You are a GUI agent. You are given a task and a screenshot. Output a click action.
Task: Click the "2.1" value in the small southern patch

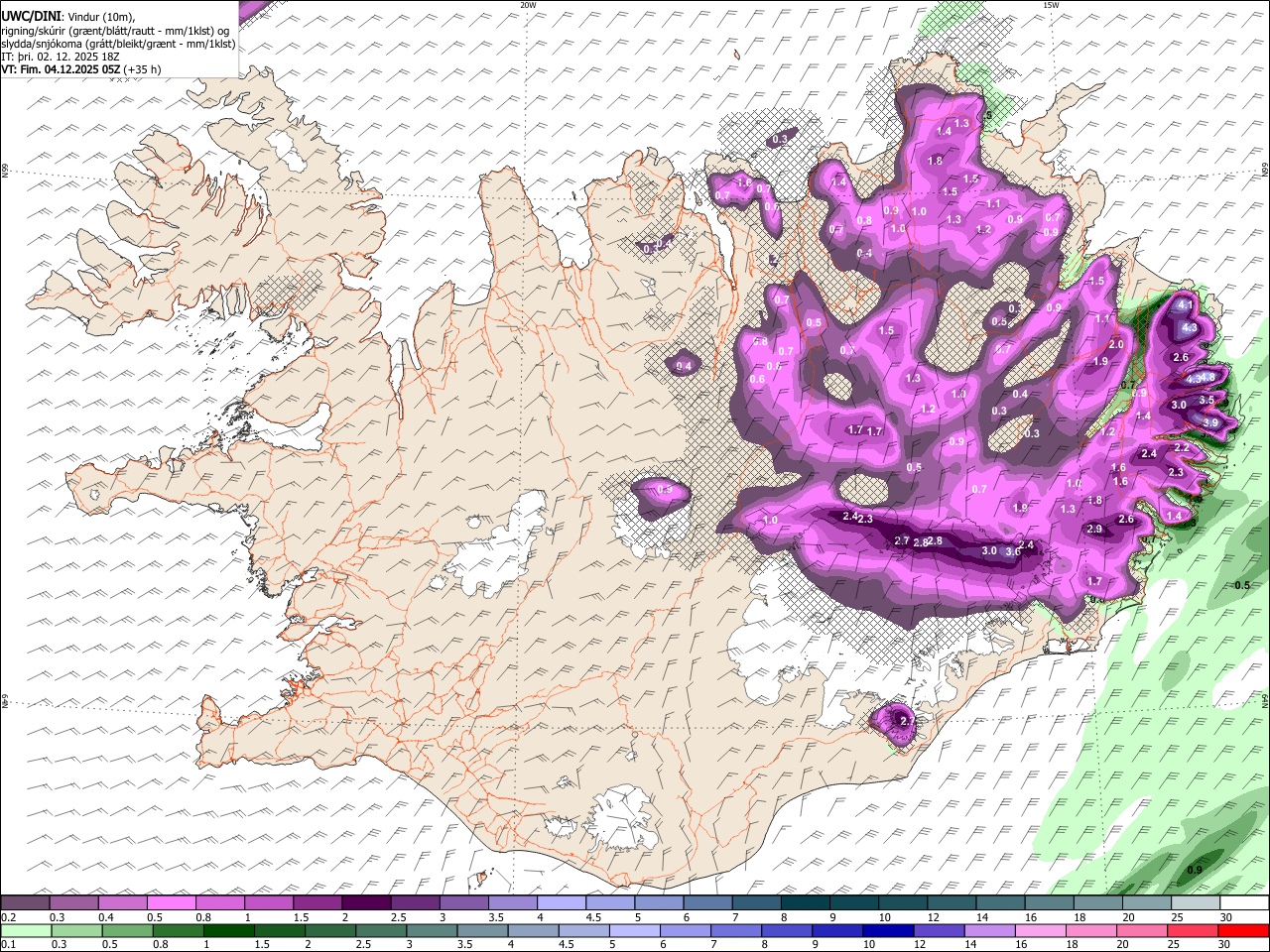(x=906, y=720)
